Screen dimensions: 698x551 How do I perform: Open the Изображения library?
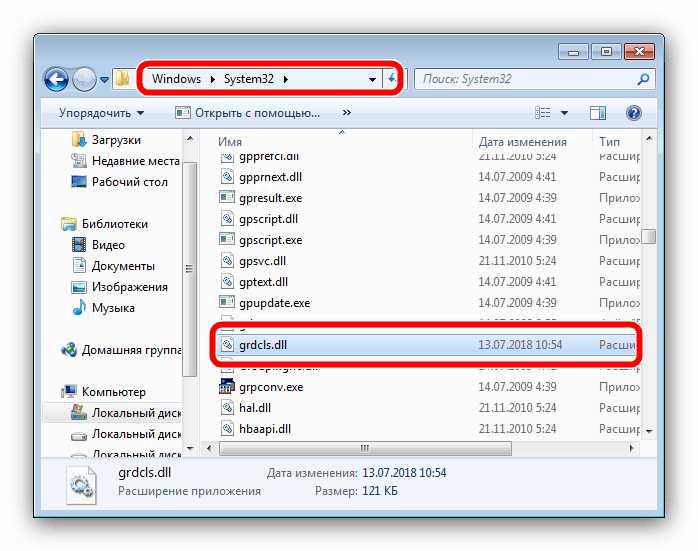pos(119,287)
